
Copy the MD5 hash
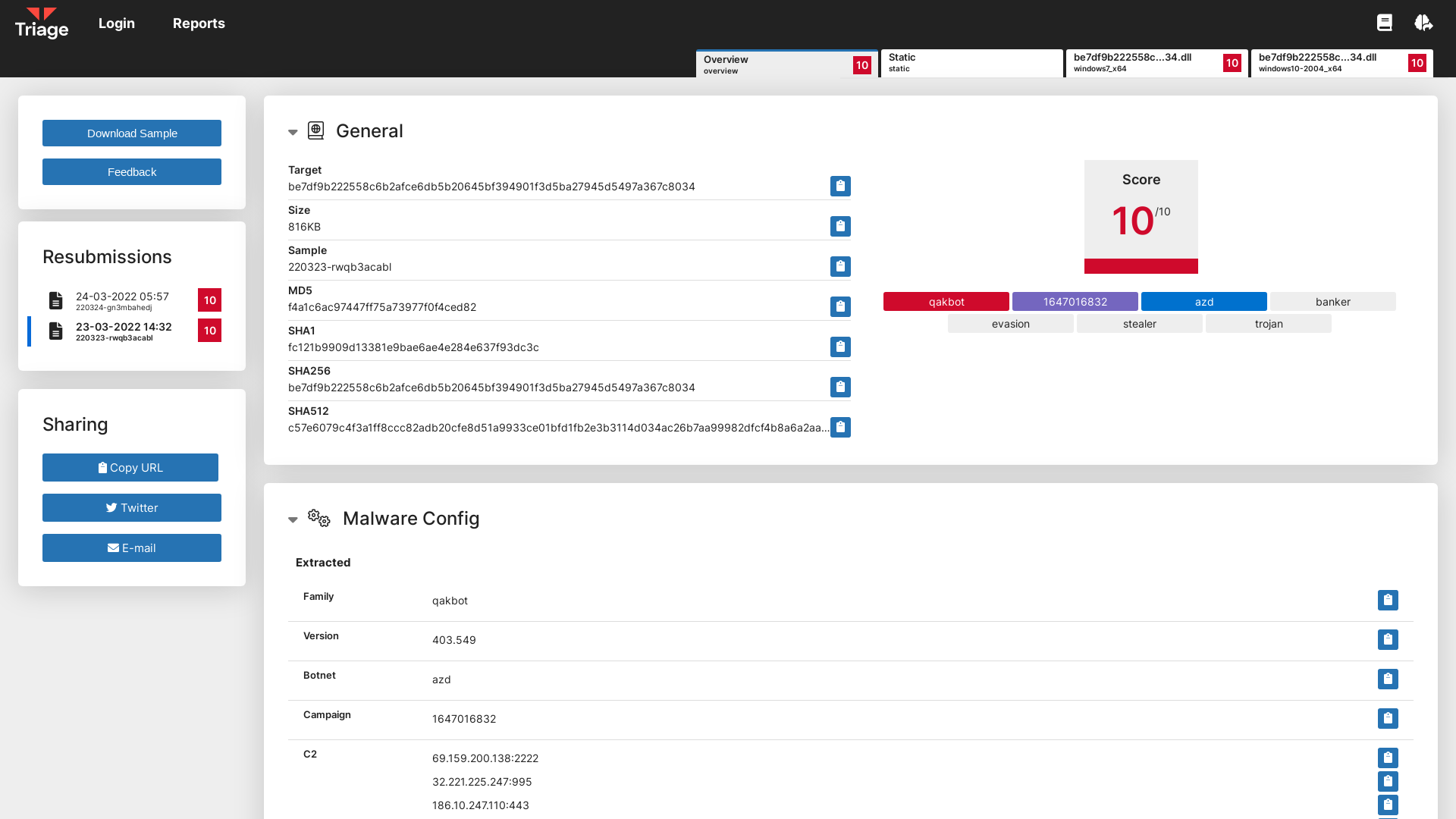(x=840, y=307)
